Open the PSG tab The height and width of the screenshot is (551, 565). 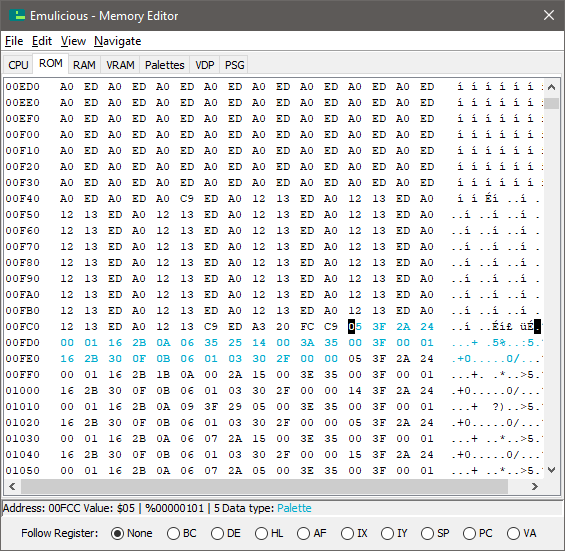click(235, 65)
